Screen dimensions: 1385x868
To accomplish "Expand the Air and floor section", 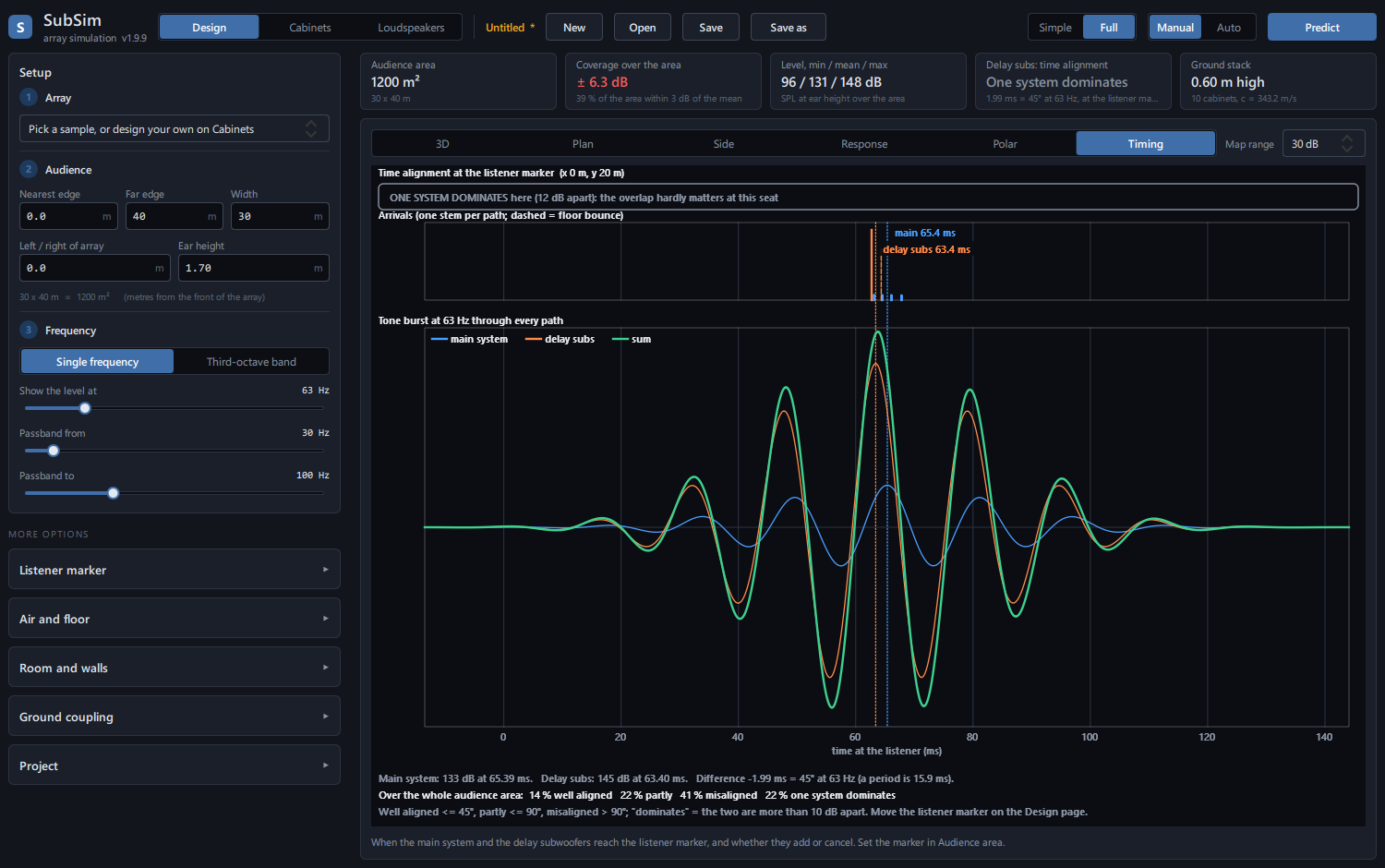I will pos(175,619).
